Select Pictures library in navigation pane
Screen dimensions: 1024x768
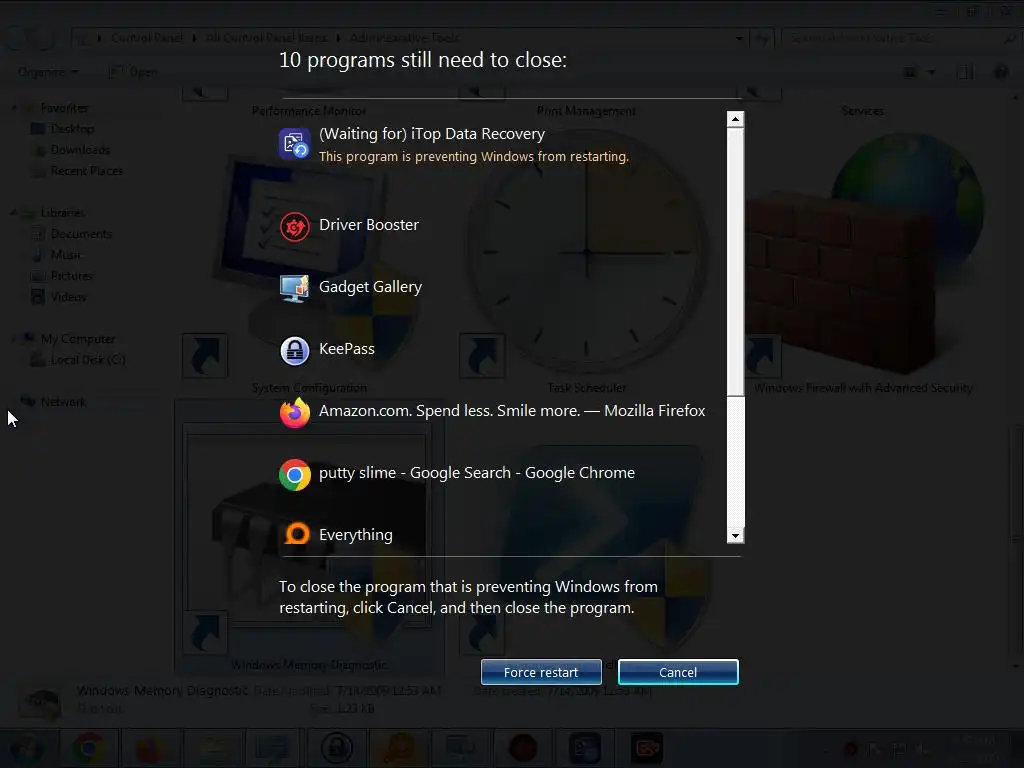click(71, 276)
